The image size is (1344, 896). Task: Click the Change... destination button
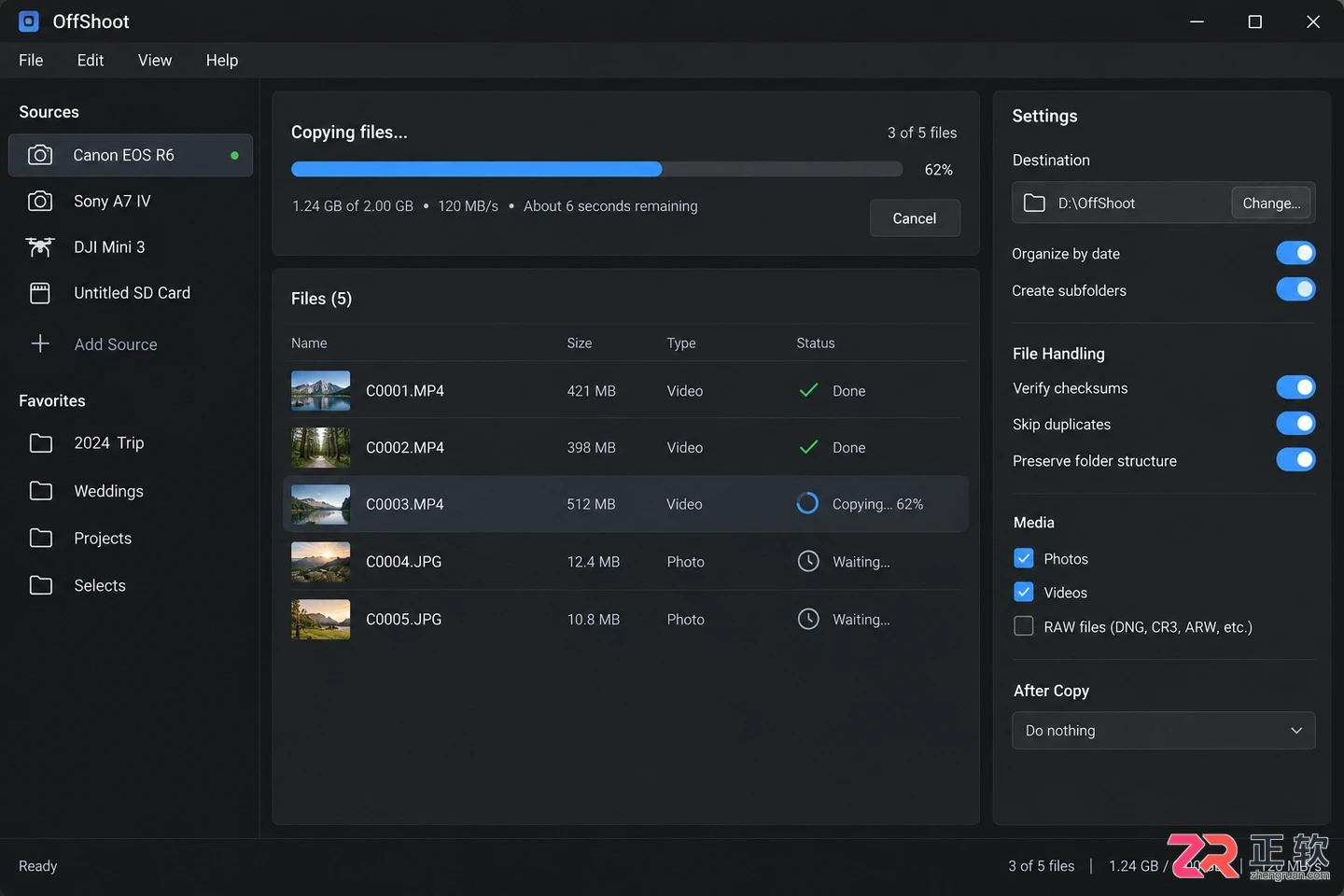[x=1271, y=203]
